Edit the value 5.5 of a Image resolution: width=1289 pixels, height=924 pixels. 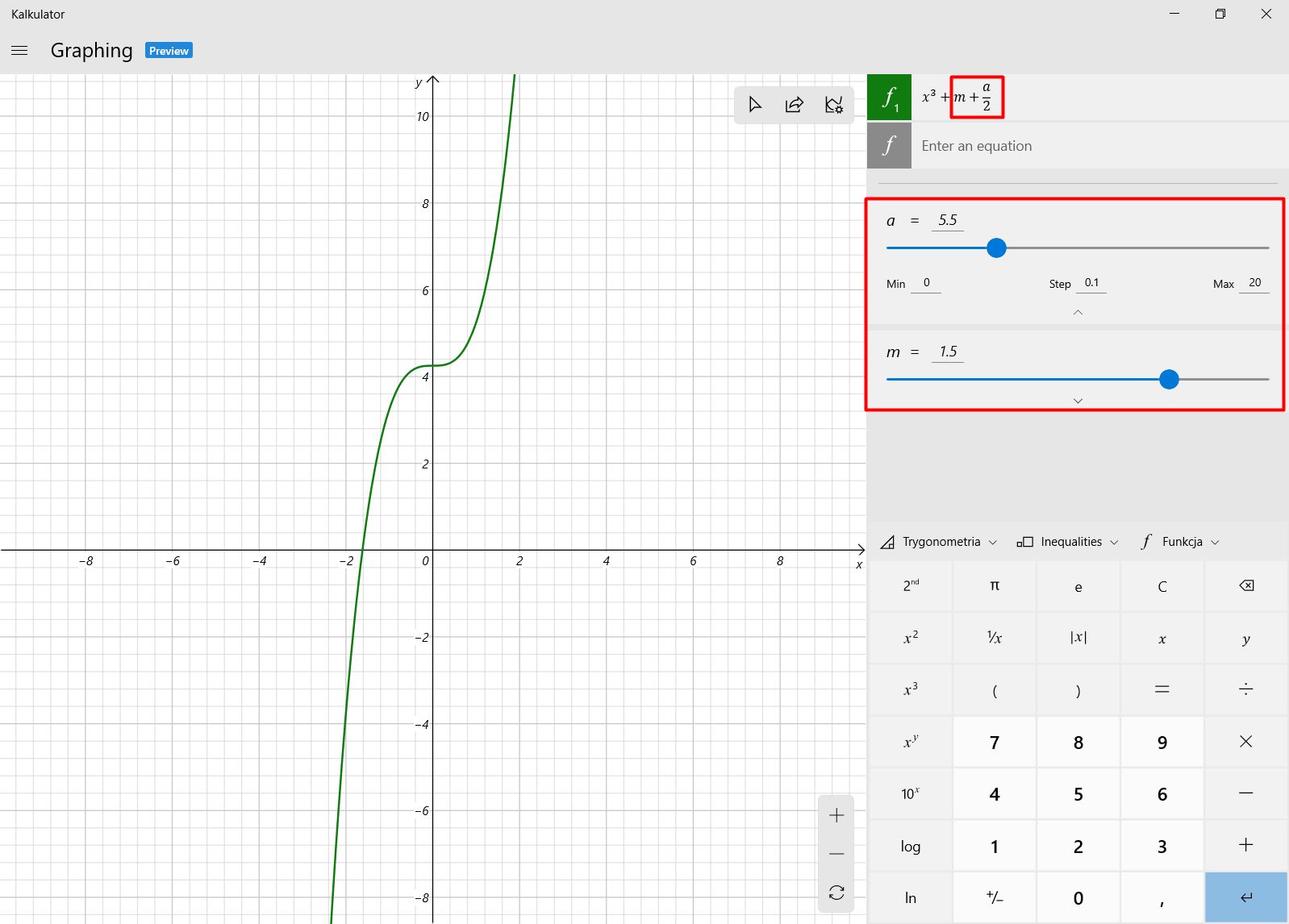click(948, 220)
